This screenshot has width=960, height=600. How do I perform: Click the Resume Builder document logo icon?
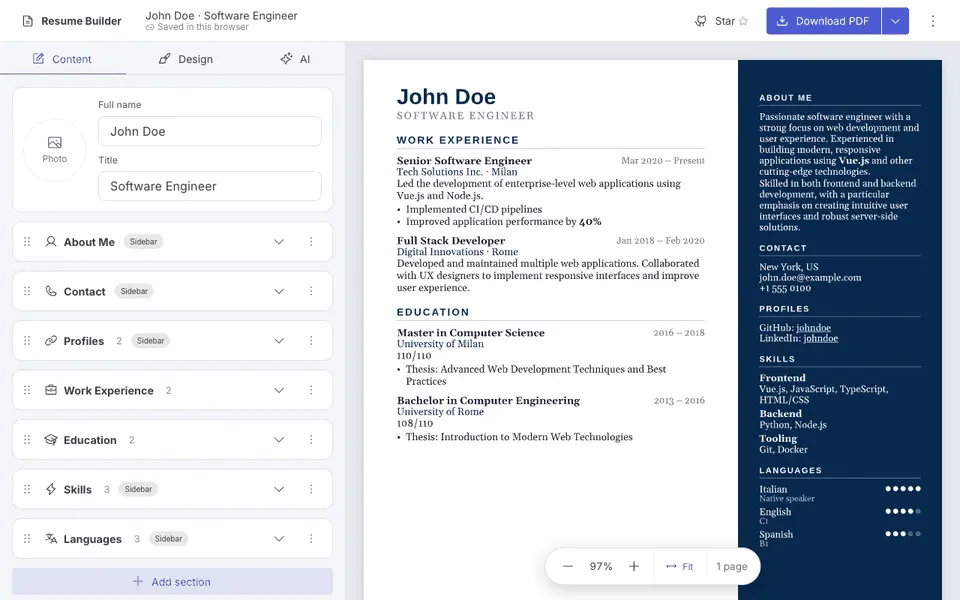28,21
